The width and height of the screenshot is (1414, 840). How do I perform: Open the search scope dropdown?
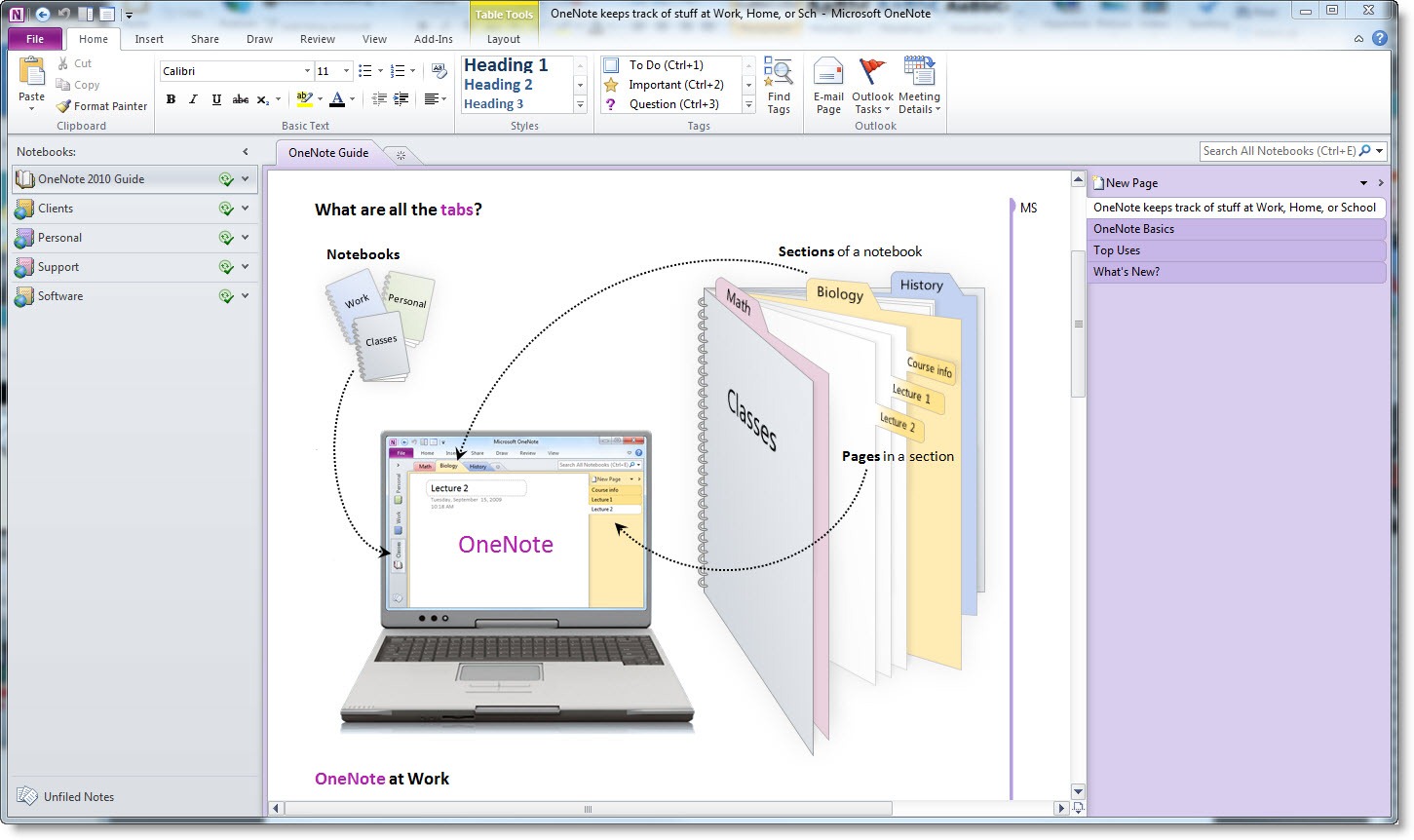(x=1380, y=151)
